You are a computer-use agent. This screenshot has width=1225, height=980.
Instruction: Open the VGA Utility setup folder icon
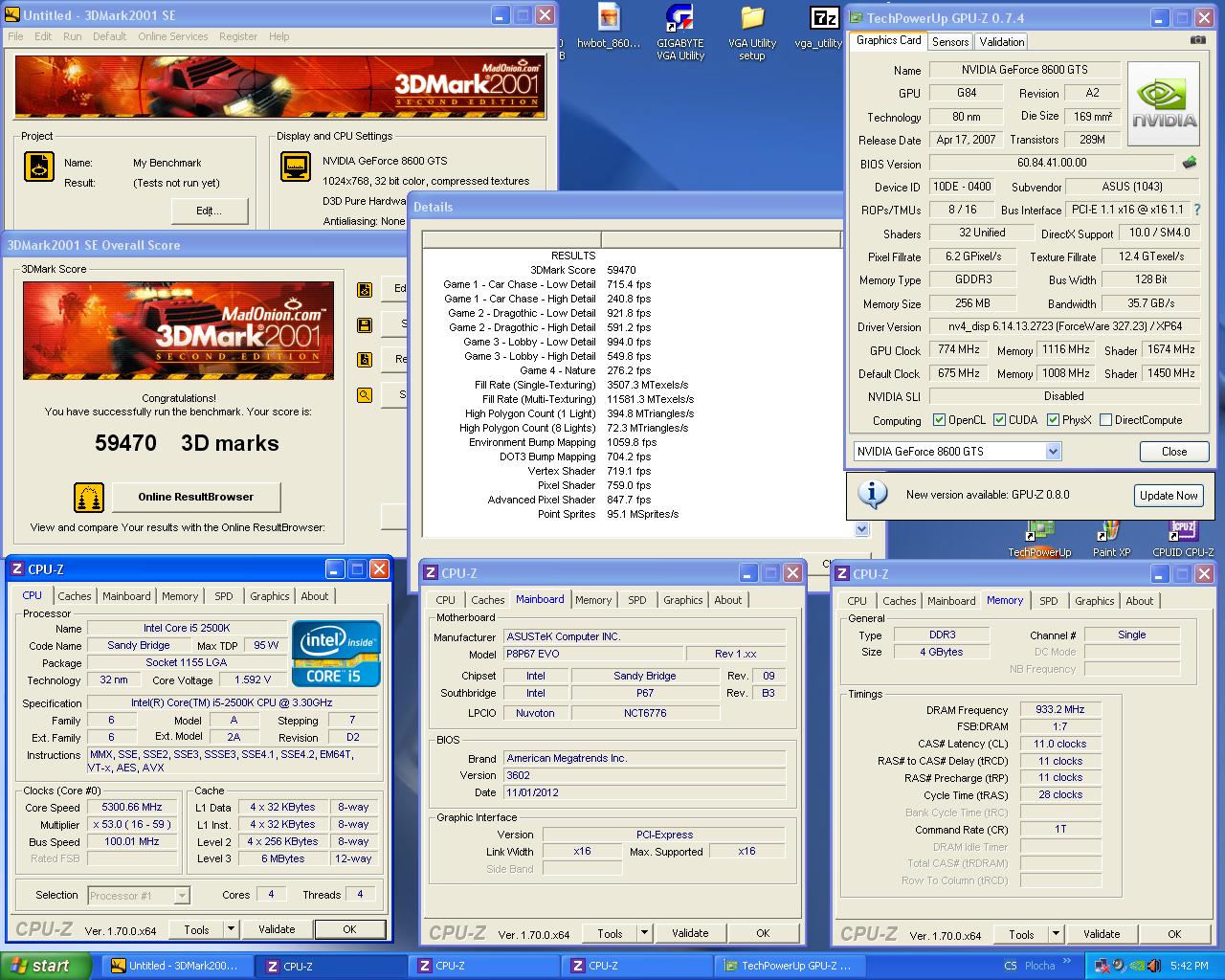pyautogui.click(x=752, y=32)
